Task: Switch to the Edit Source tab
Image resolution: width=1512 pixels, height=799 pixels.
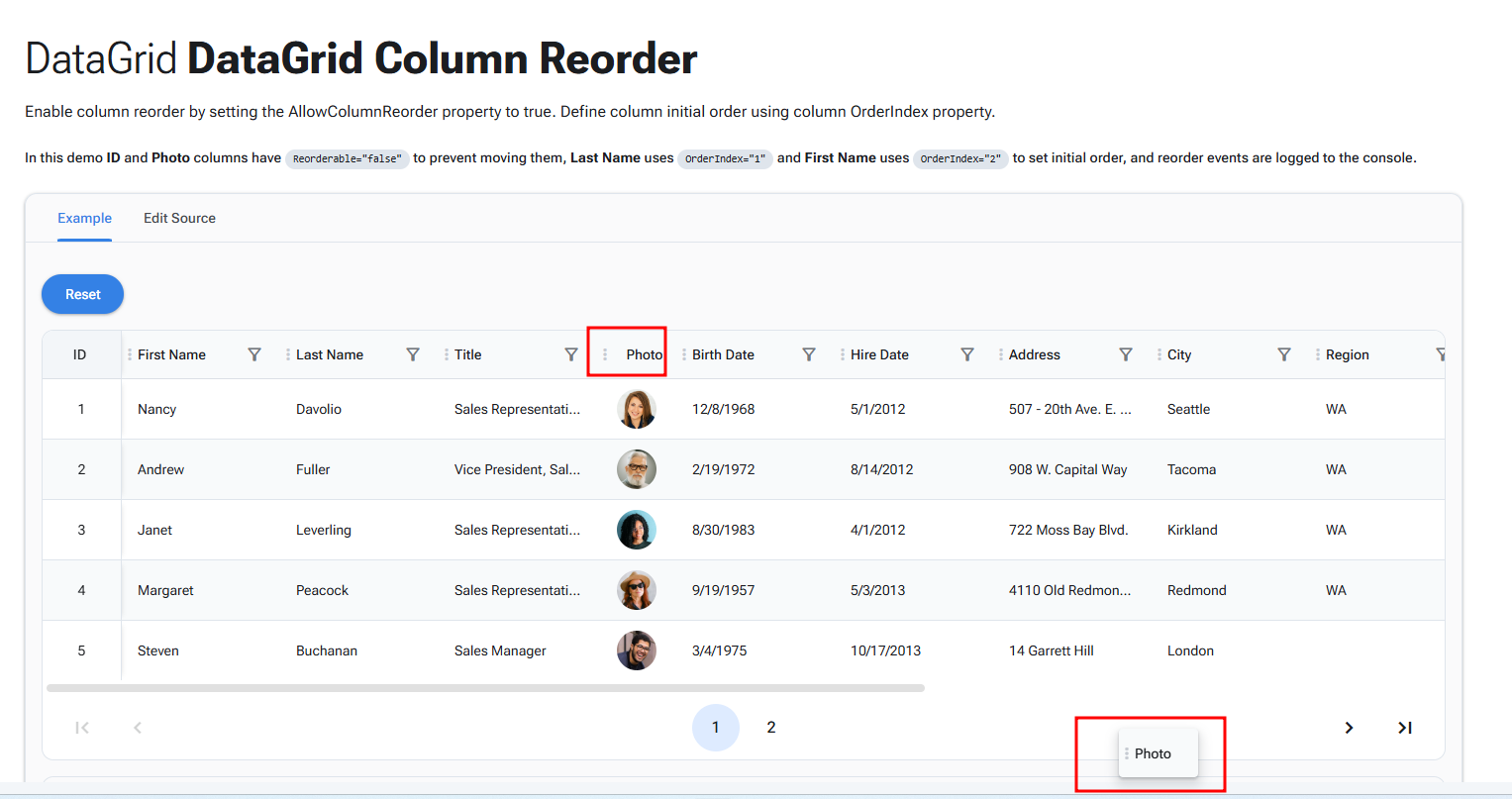Action: [179, 218]
